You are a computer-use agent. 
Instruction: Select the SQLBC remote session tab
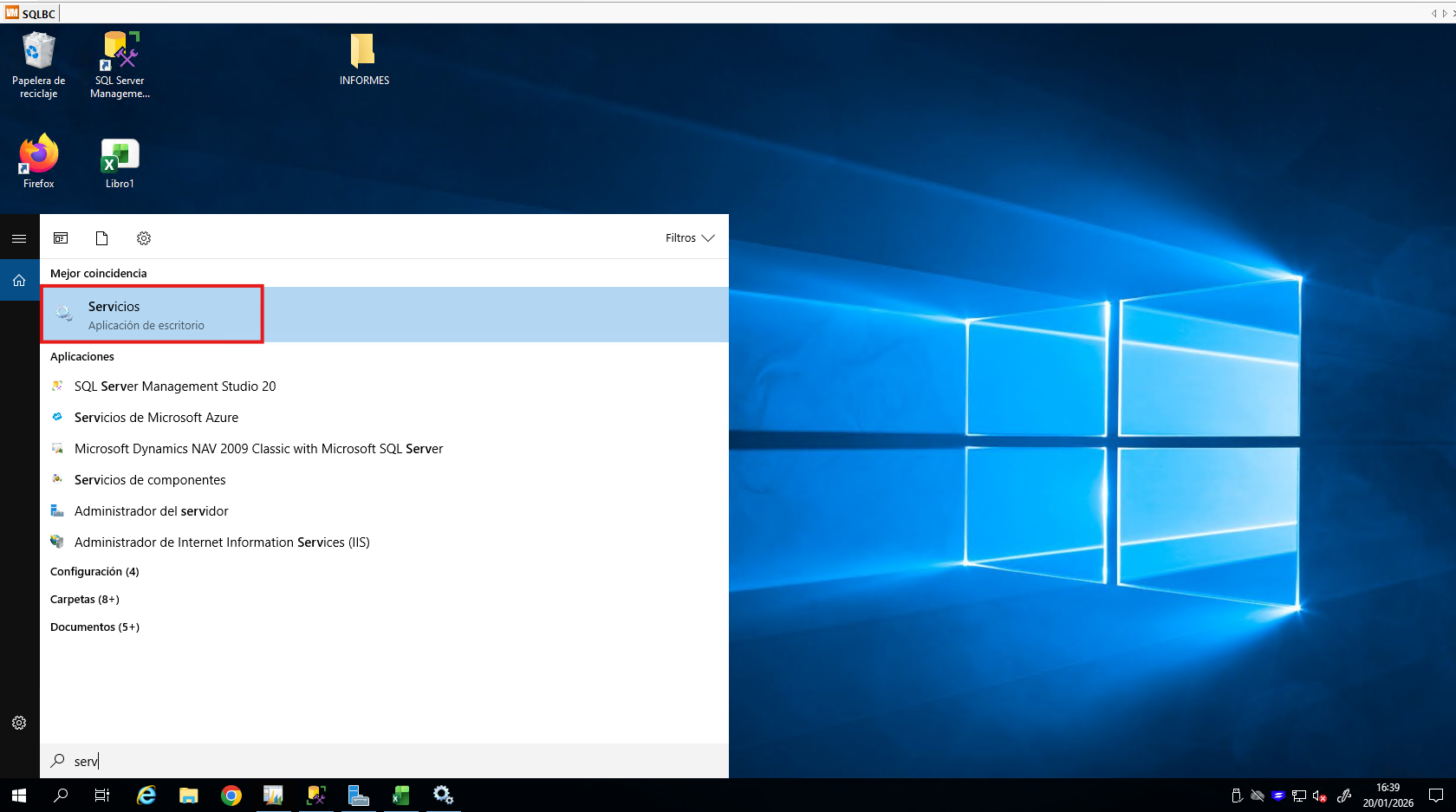[x=30, y=13]
